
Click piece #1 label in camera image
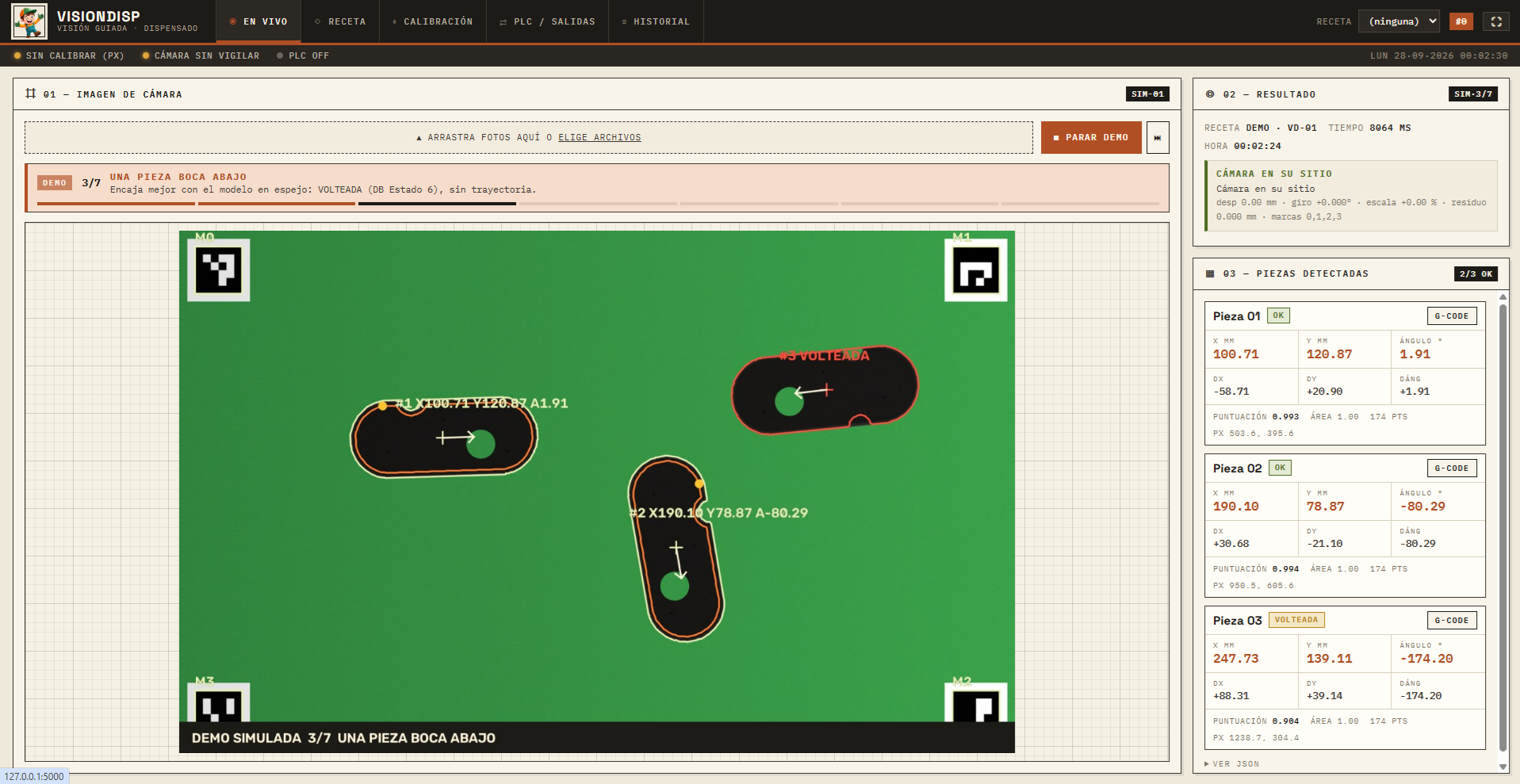pos(481,403)
